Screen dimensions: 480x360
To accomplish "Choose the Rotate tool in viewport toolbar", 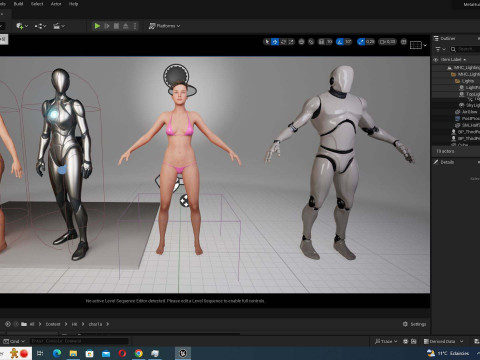I will [x=283, y=42].
